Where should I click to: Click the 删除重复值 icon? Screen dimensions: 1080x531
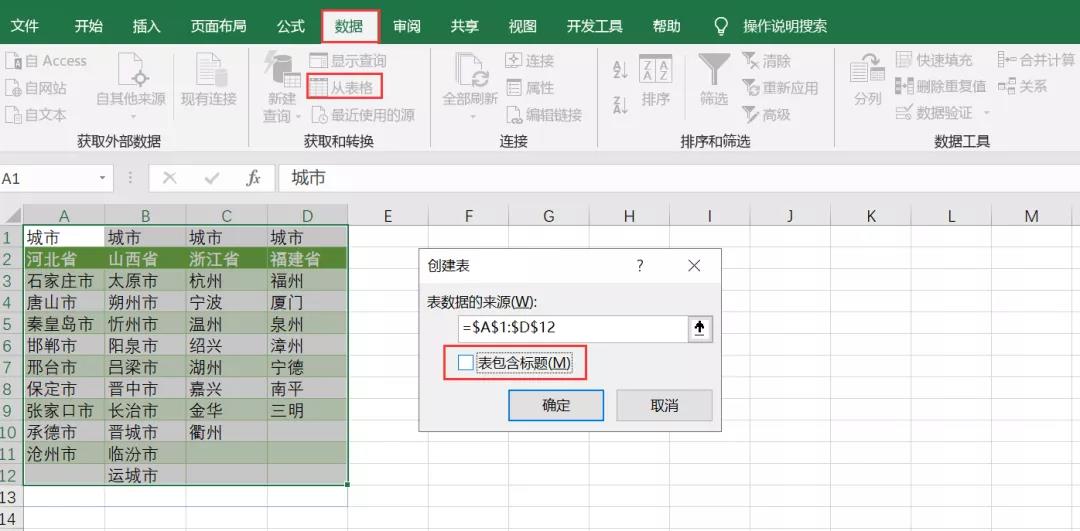click(x=904, y=86)
